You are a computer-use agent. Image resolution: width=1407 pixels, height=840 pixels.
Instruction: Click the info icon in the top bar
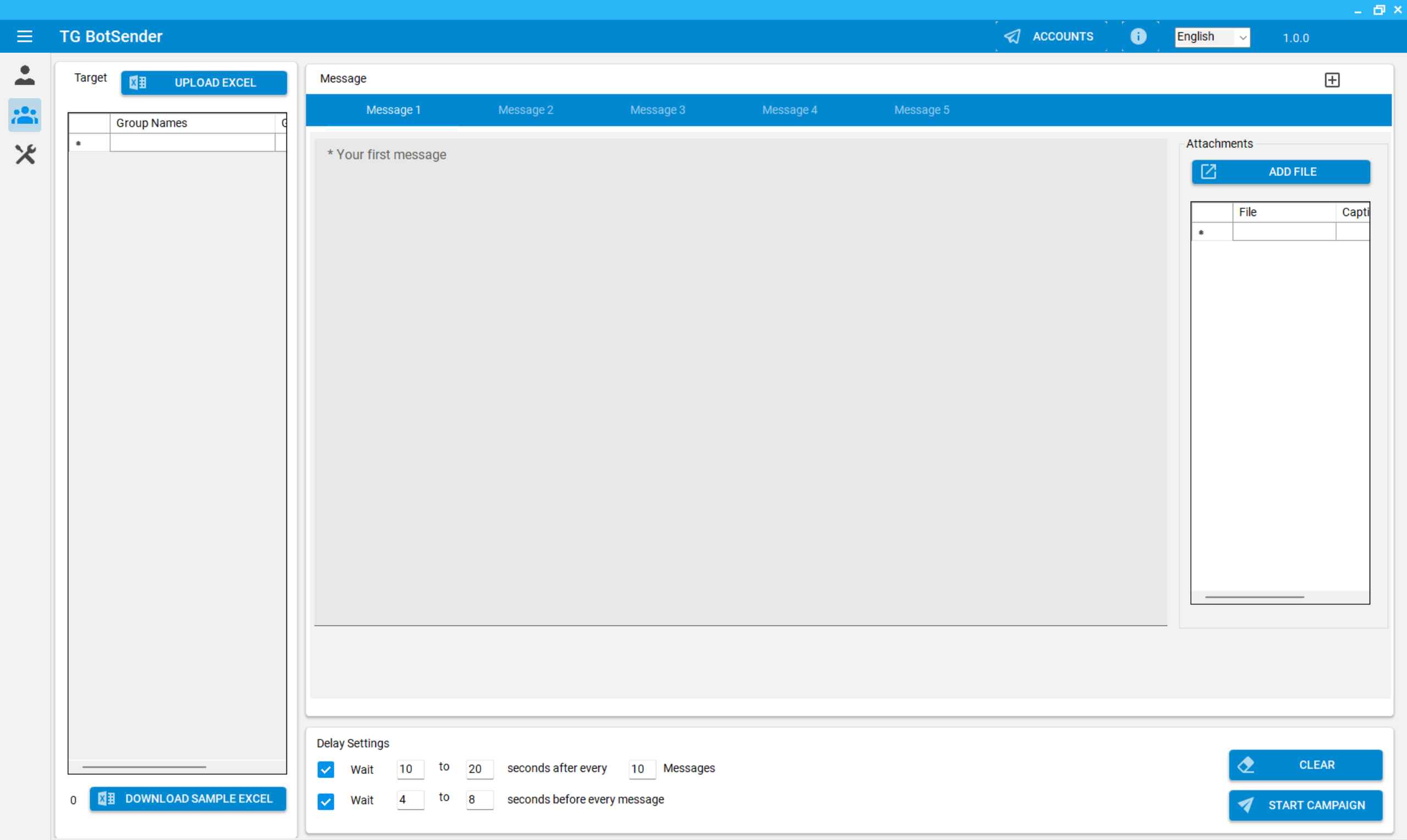1138,36
